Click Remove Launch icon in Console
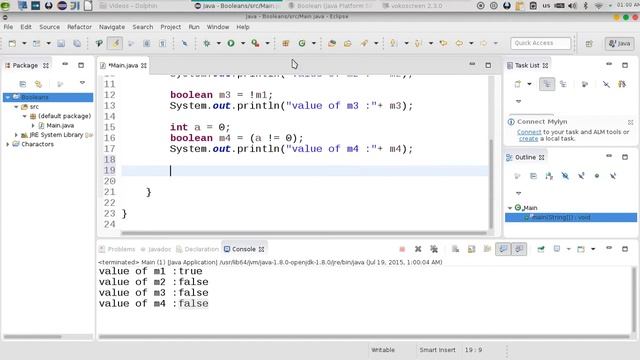The height and width of the screenshot is (360, 640). [x=418, y=249]
